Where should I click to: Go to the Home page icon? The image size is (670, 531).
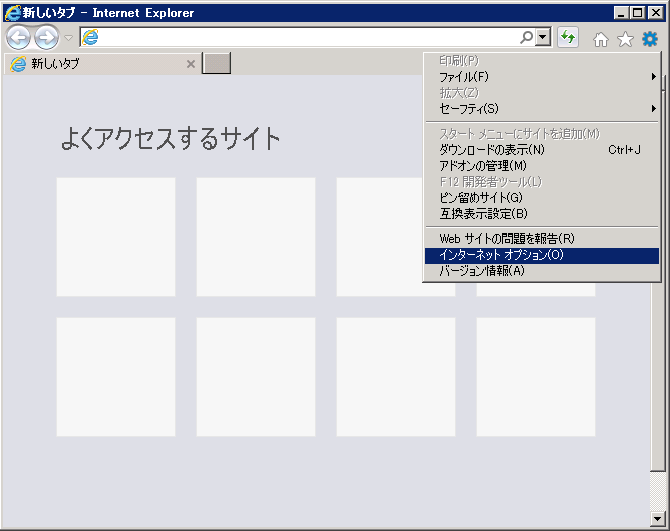tap(601, 39)
